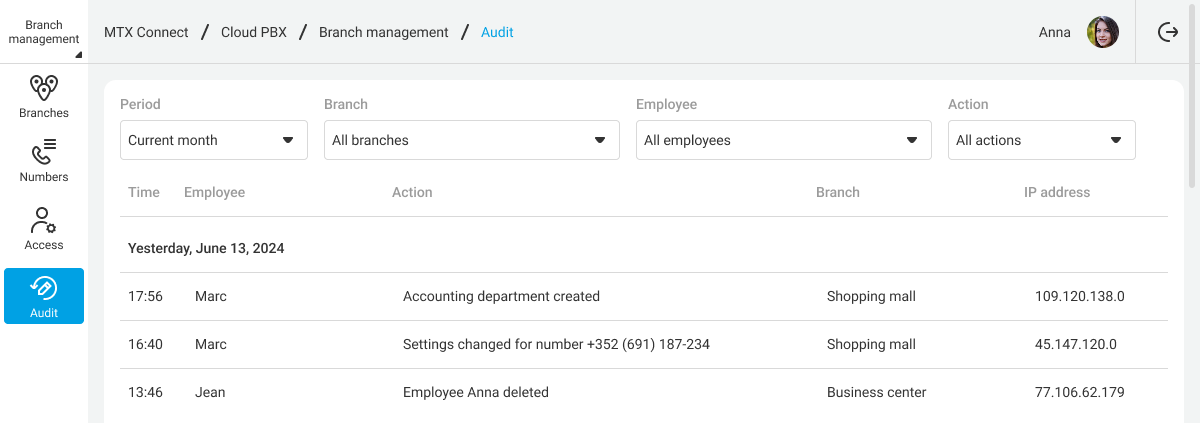Click the logout icon
The height and width of the screenshot is (423, 1200).
point(1168,32)
